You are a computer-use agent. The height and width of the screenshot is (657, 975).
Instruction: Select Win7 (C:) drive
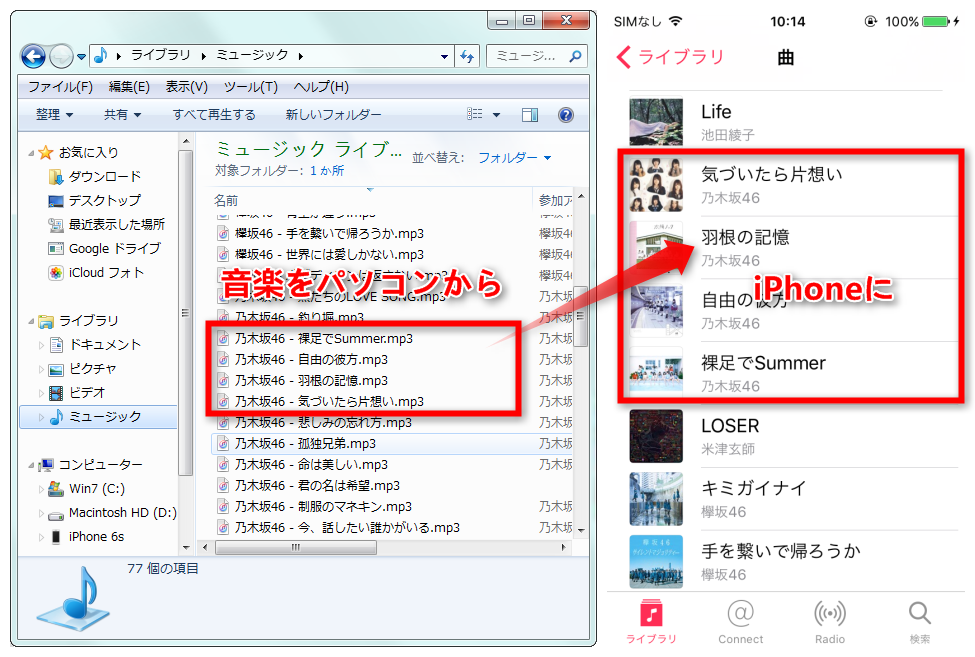(x=86, y=489)
